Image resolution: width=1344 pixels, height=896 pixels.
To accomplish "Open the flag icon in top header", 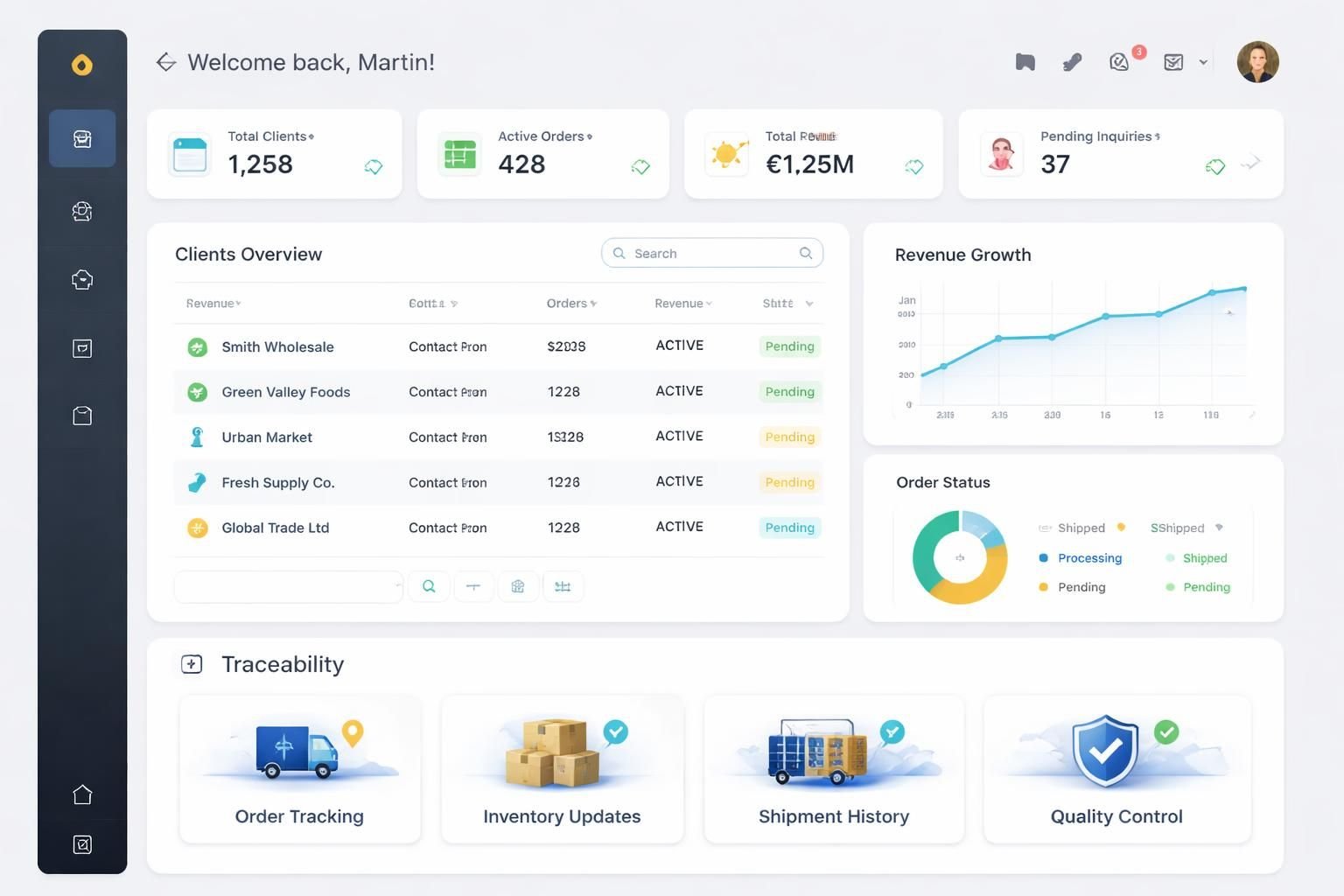I will [x=1025, y=62].
